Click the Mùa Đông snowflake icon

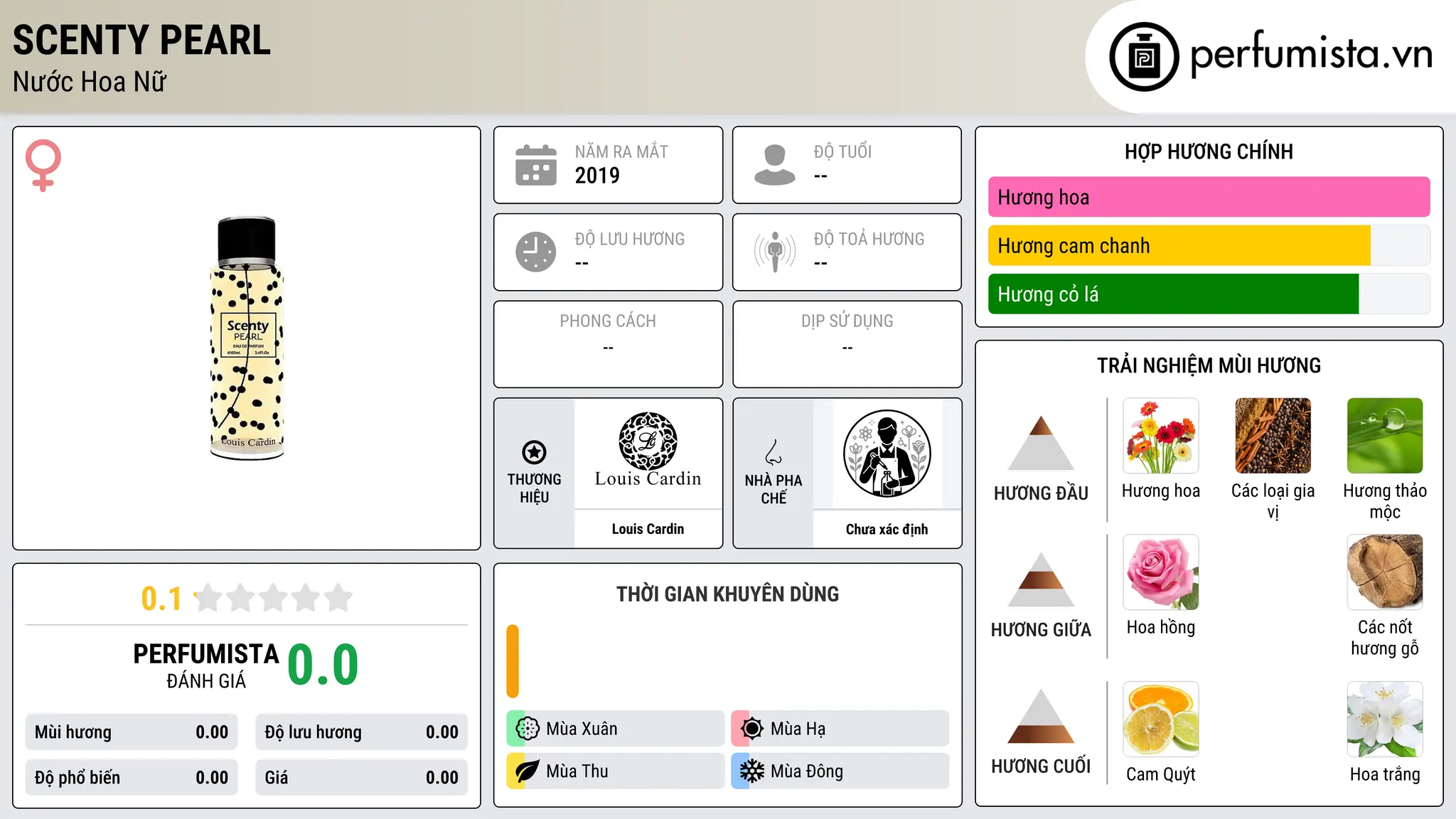pos(751,771)
